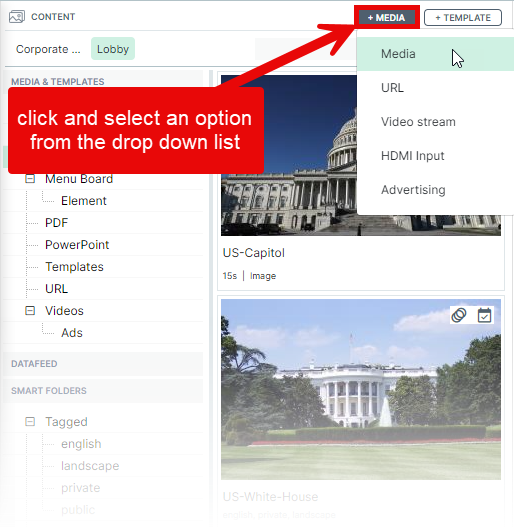This screenshot has height=528, width=514.
Task: Select the english tag folder
Action: 81,444
